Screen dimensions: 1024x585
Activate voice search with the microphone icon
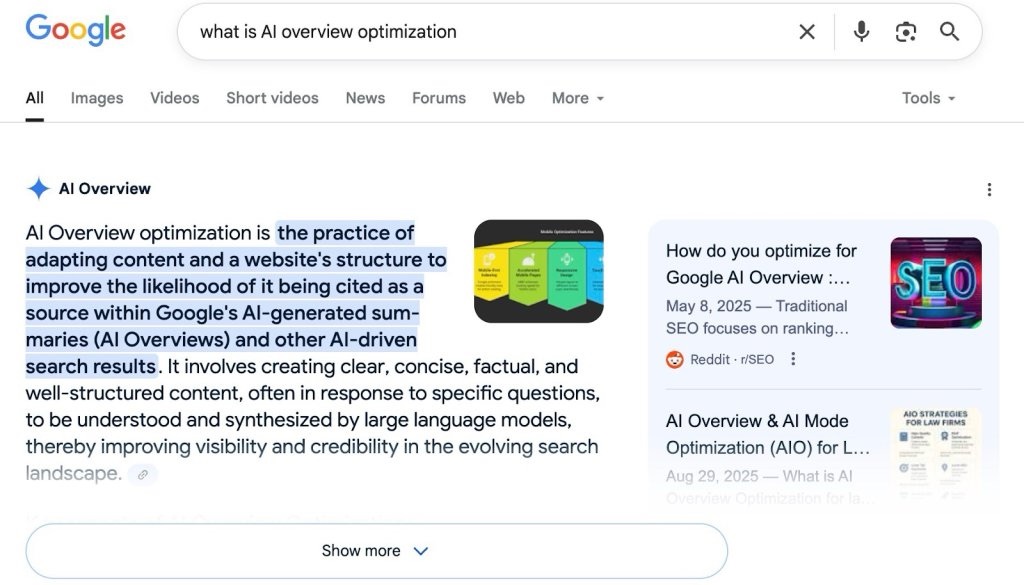point(861,31)
